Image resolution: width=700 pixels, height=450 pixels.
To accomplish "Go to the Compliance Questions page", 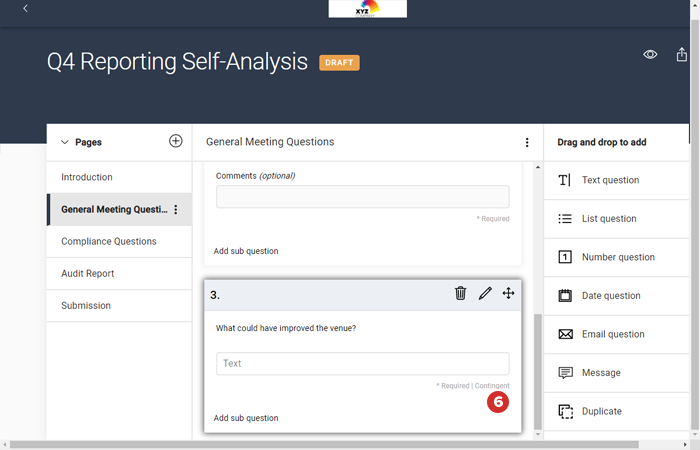I will (x=109, y=242).
